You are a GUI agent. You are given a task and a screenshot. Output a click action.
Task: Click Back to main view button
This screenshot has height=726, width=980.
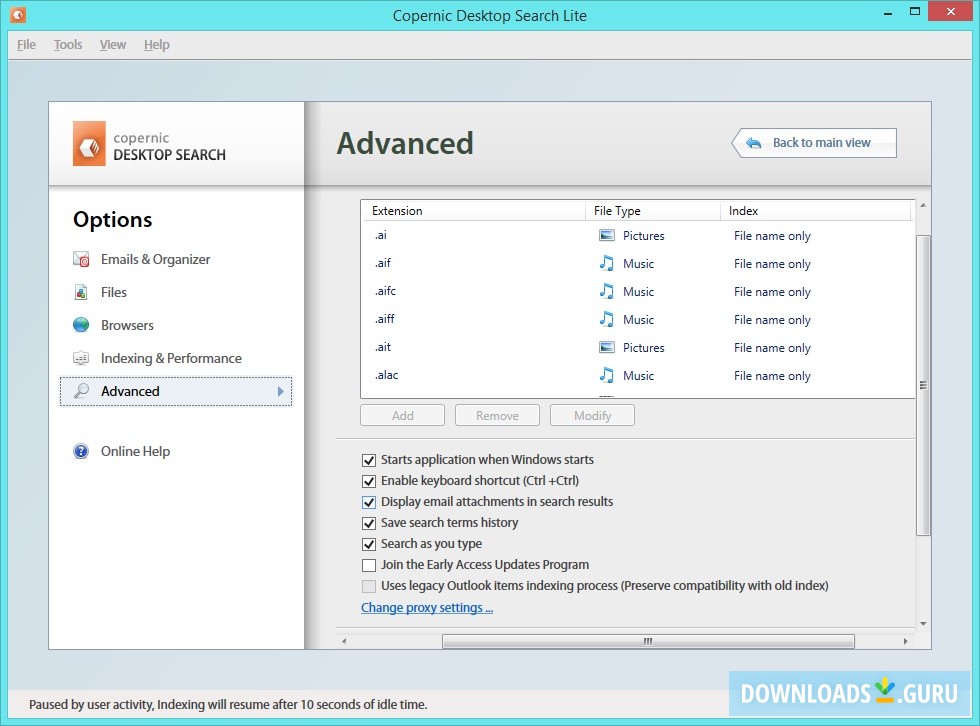(814, 143)
